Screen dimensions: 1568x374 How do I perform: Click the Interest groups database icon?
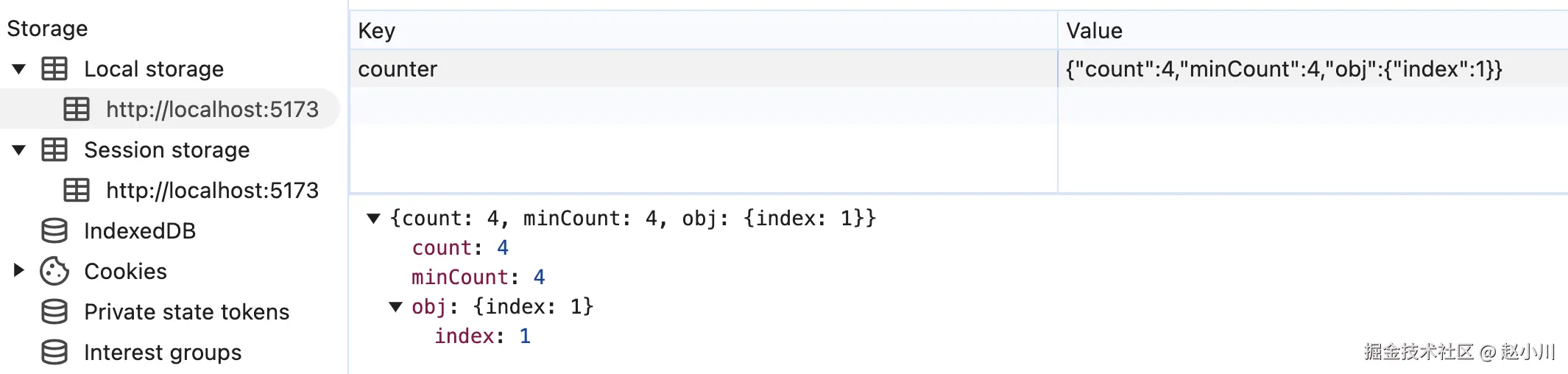click(x=54, y=352)
